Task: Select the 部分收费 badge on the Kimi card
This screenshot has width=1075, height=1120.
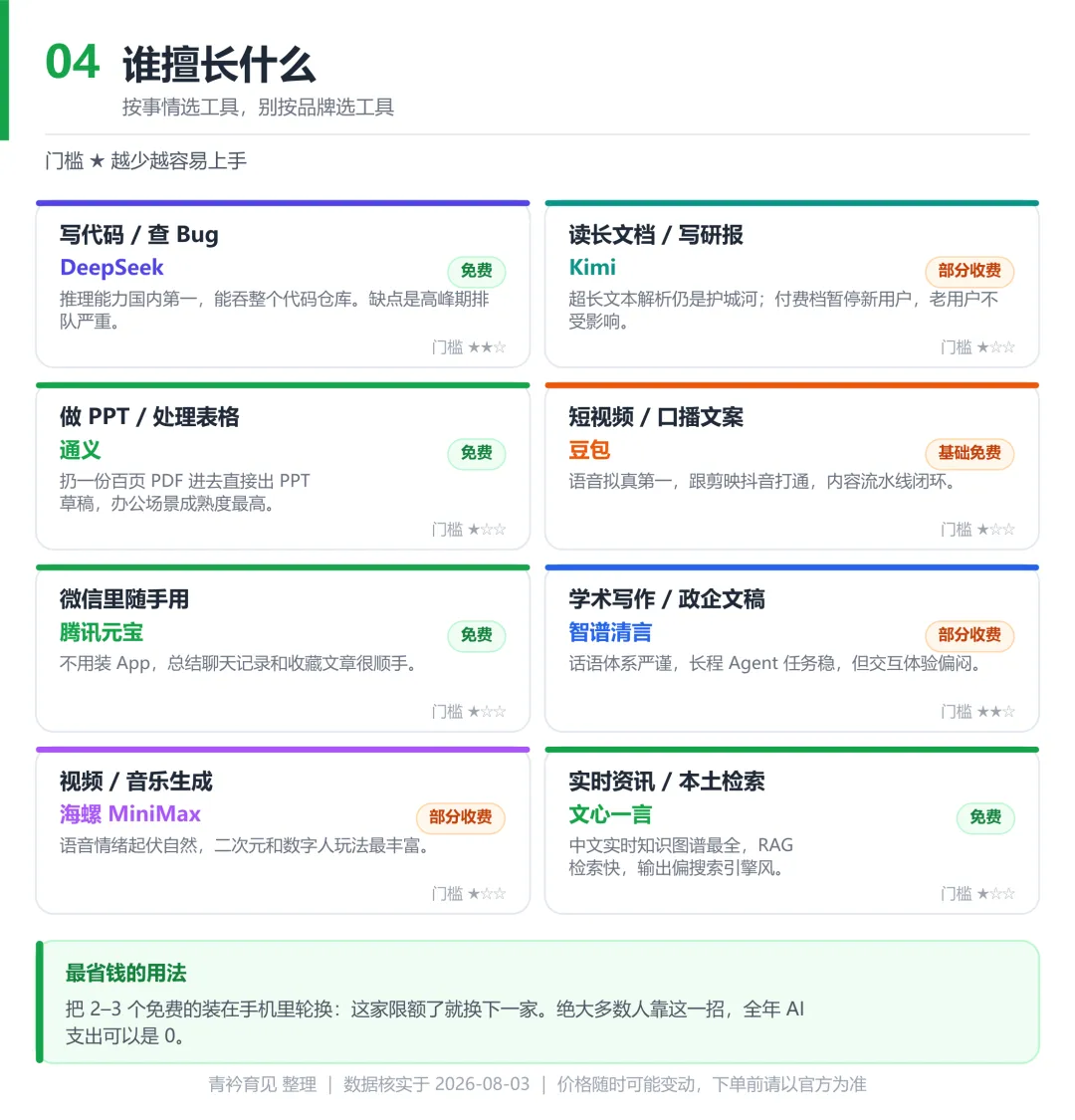Action: 969,271
